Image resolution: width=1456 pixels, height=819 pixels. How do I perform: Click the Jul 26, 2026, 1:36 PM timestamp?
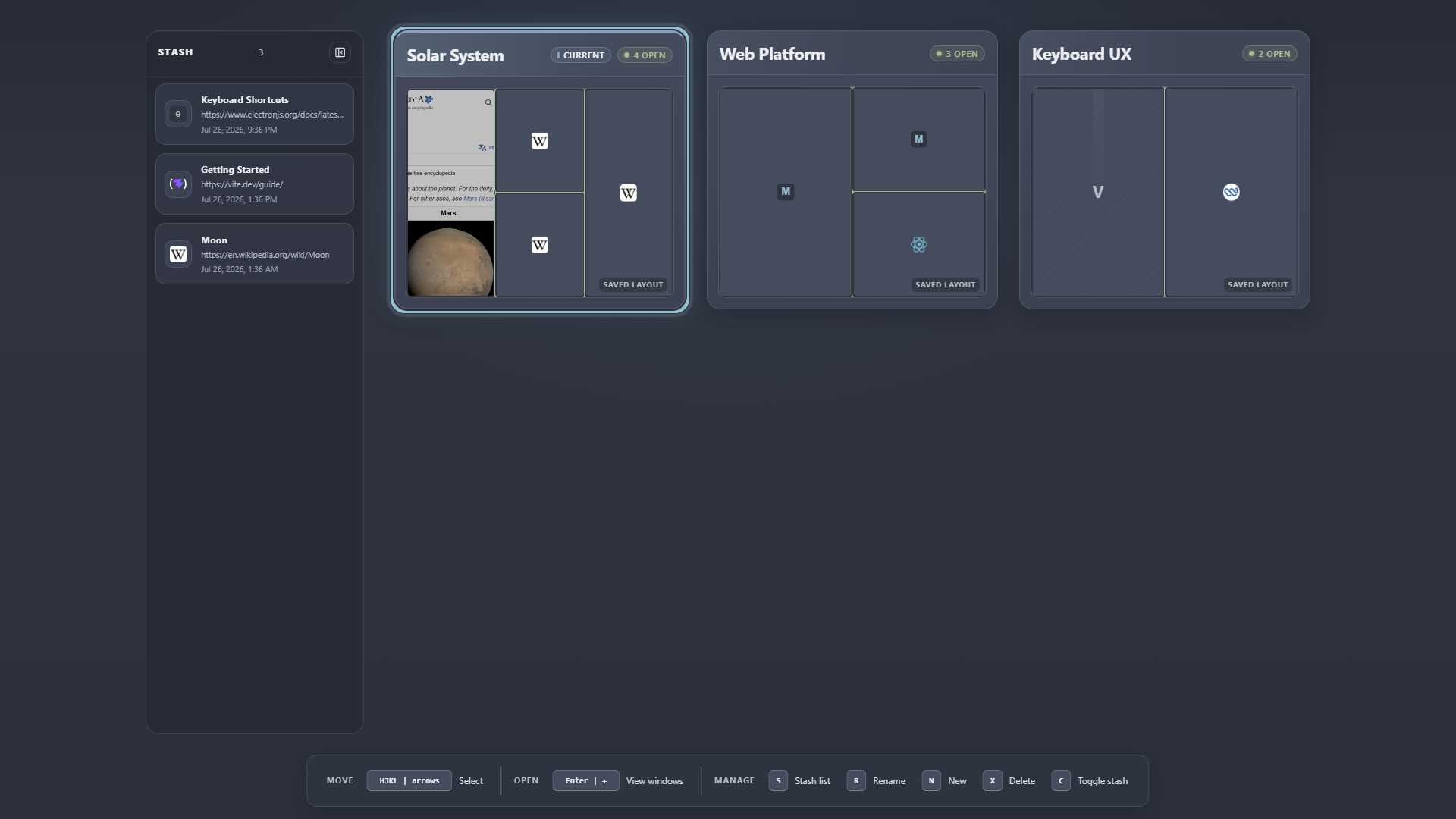point(239,199)
